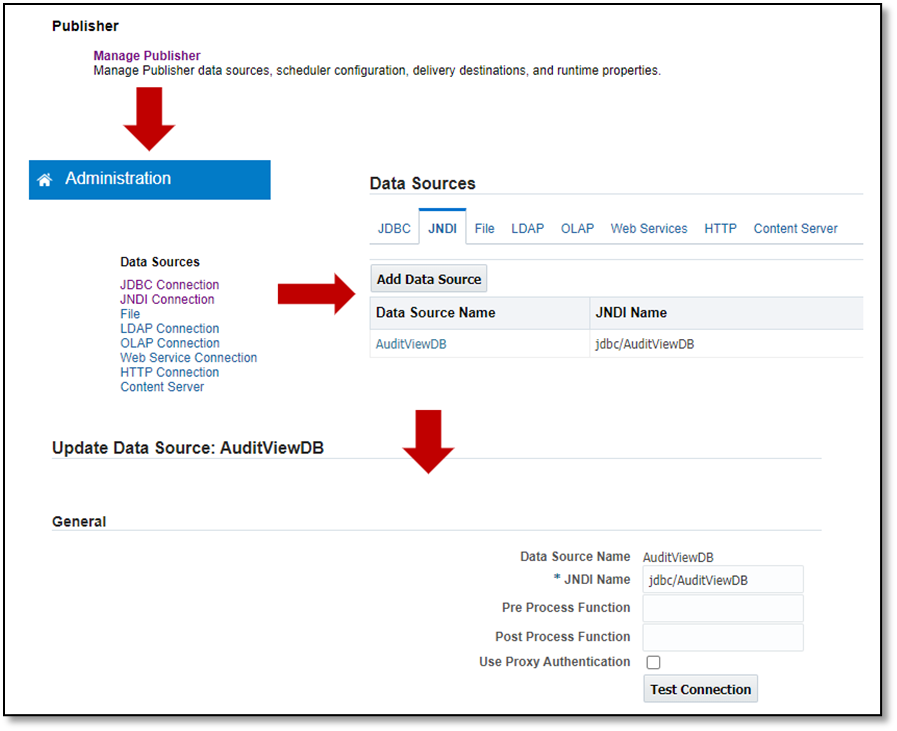Click the Post Process Function field
This screenshot has width=897, height=731.
click(x=723, y=637)
